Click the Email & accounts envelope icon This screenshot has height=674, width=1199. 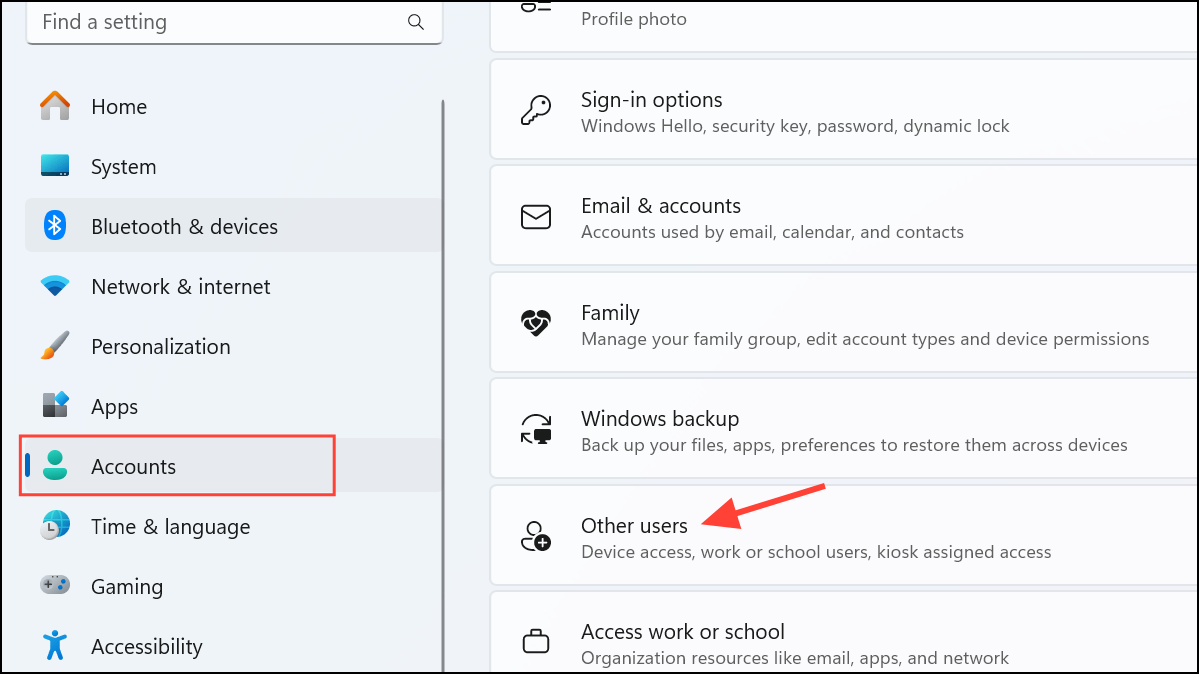pos(537,216)
